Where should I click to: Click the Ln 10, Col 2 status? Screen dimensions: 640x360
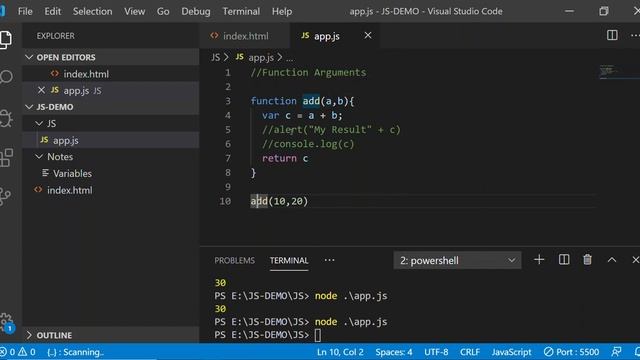coord(340,352)
